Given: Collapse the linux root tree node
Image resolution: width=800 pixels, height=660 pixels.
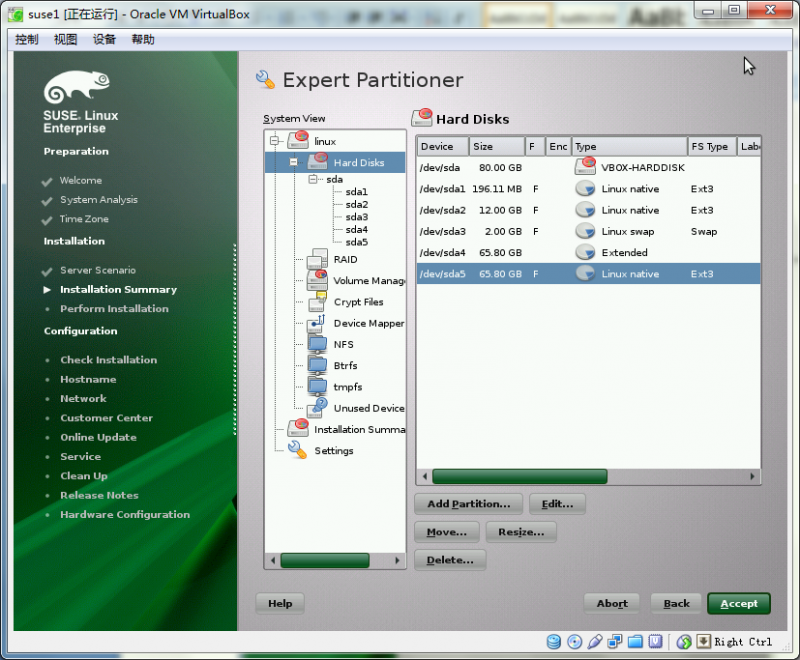Looking at the screenshot, I should 272,140.
